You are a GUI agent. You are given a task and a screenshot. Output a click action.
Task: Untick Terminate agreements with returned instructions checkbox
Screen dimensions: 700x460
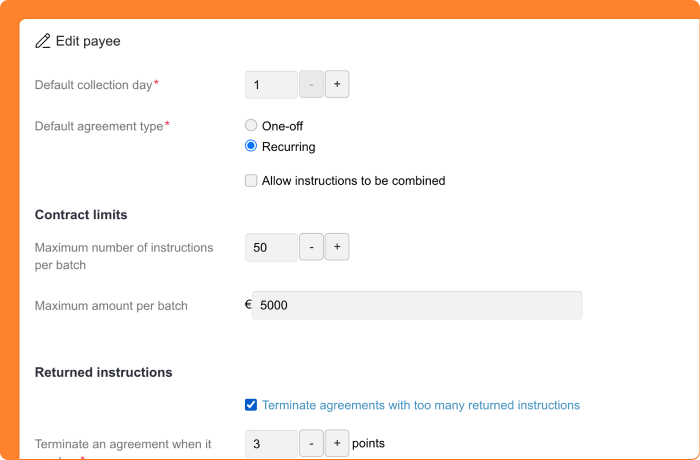click(251, 405)
